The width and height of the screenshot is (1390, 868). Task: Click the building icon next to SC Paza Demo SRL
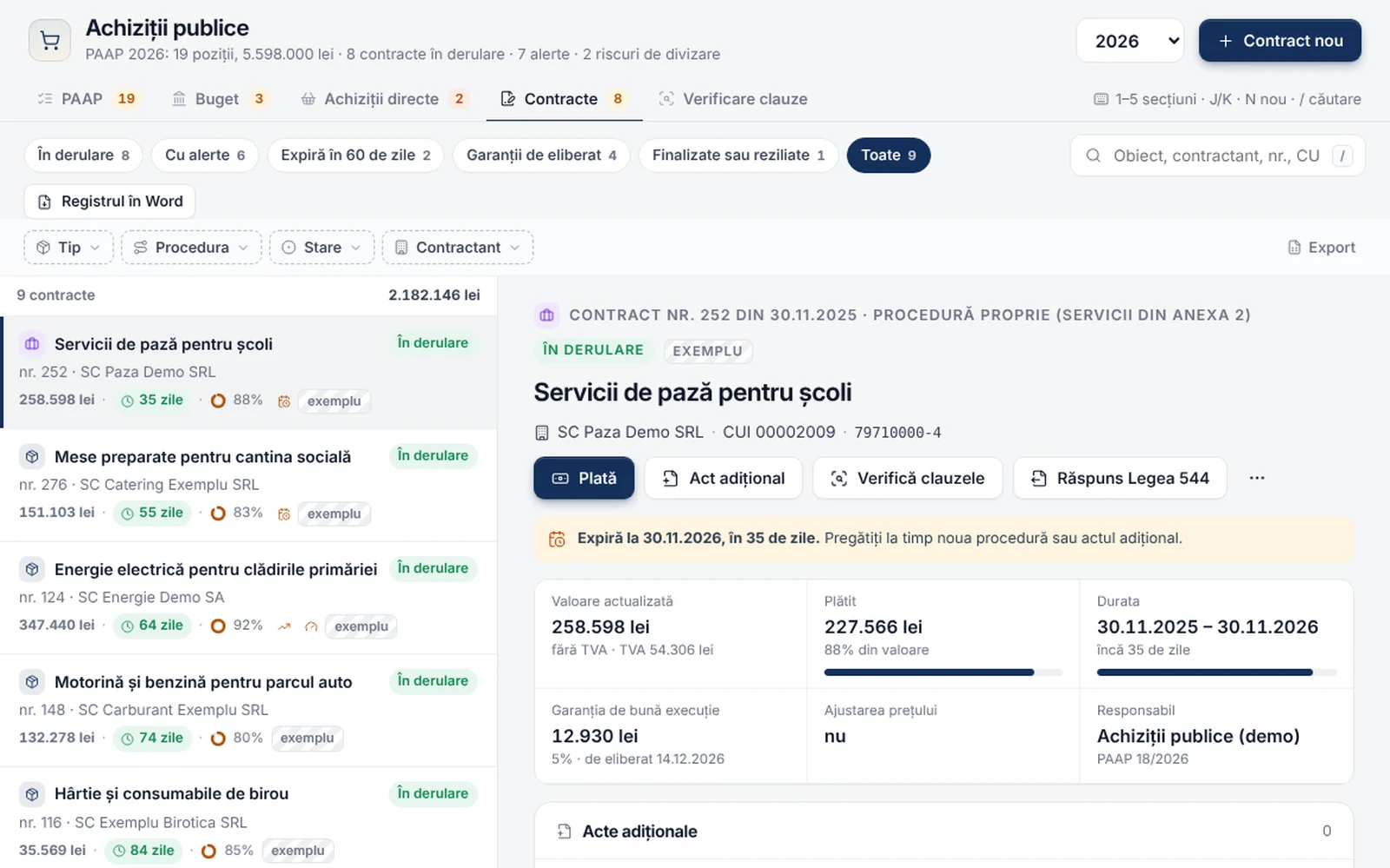pyautogui.click(x=542, y=433)
